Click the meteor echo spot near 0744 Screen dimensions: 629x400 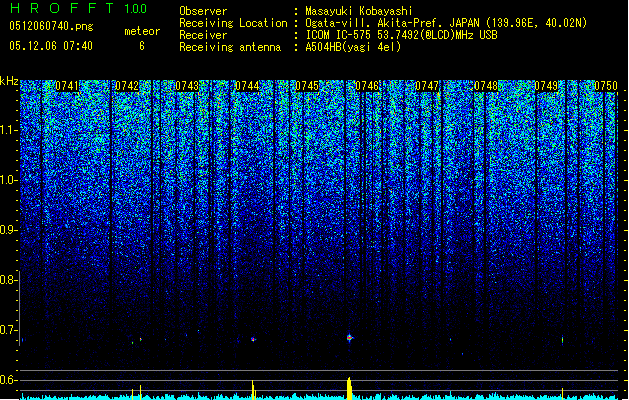[x=253, y=339]
